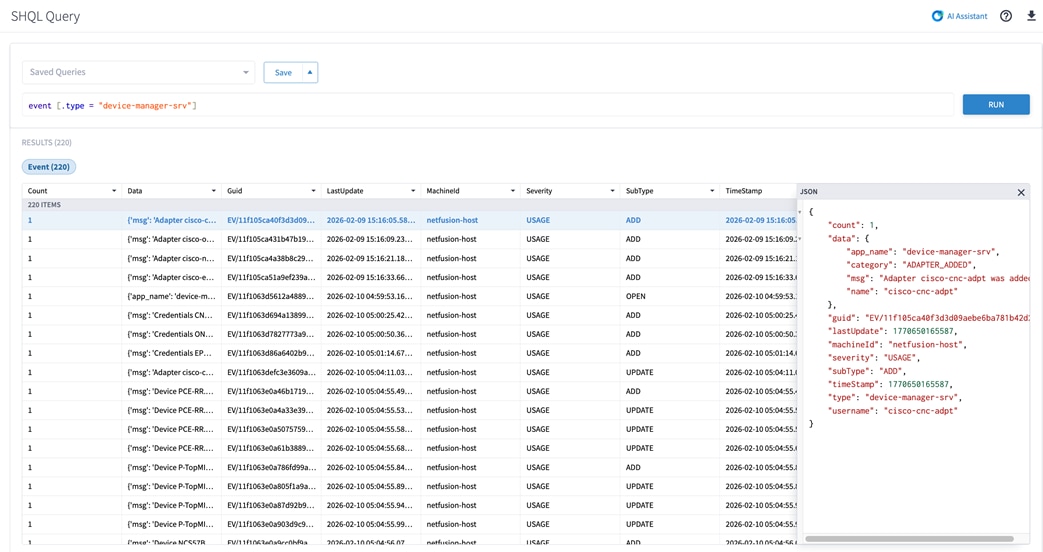Click the lastUpdate value 1770650165587 in JSON
This screenshot has width=1043, height=552.
[923, 331]
